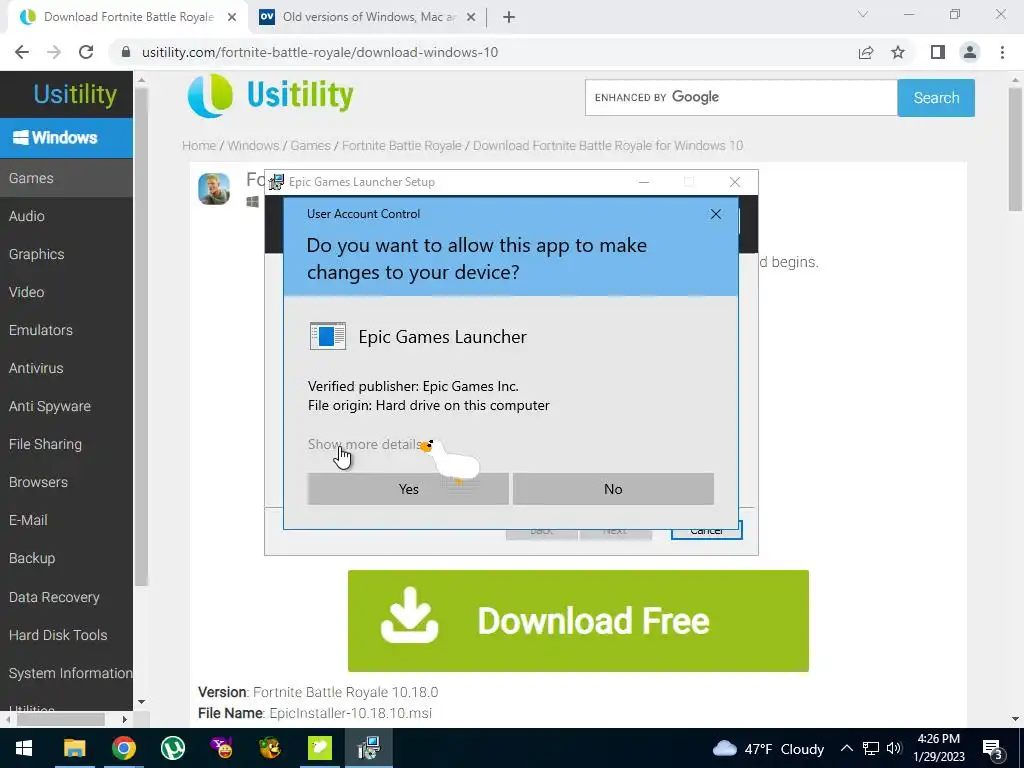The image size is (1024, 768).
Task: Open the System Information category
Action: pos(66,673)
